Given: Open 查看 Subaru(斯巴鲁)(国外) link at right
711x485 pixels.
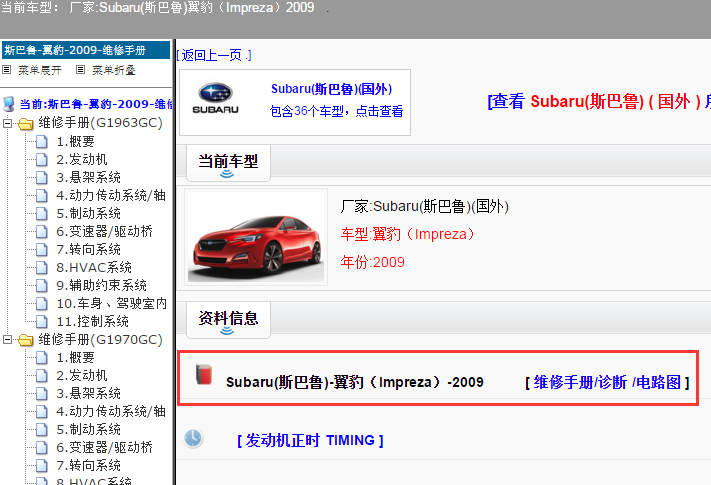Looking at the screenshot, I should [x=599, y=101].
